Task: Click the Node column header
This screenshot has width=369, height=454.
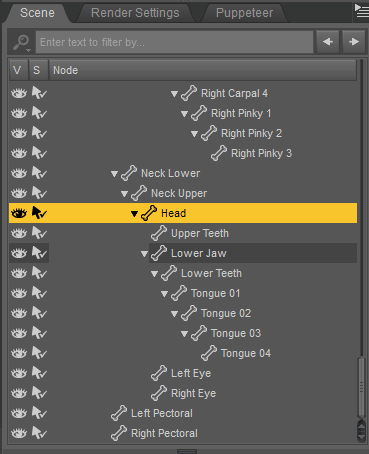Action: (203, 70)
